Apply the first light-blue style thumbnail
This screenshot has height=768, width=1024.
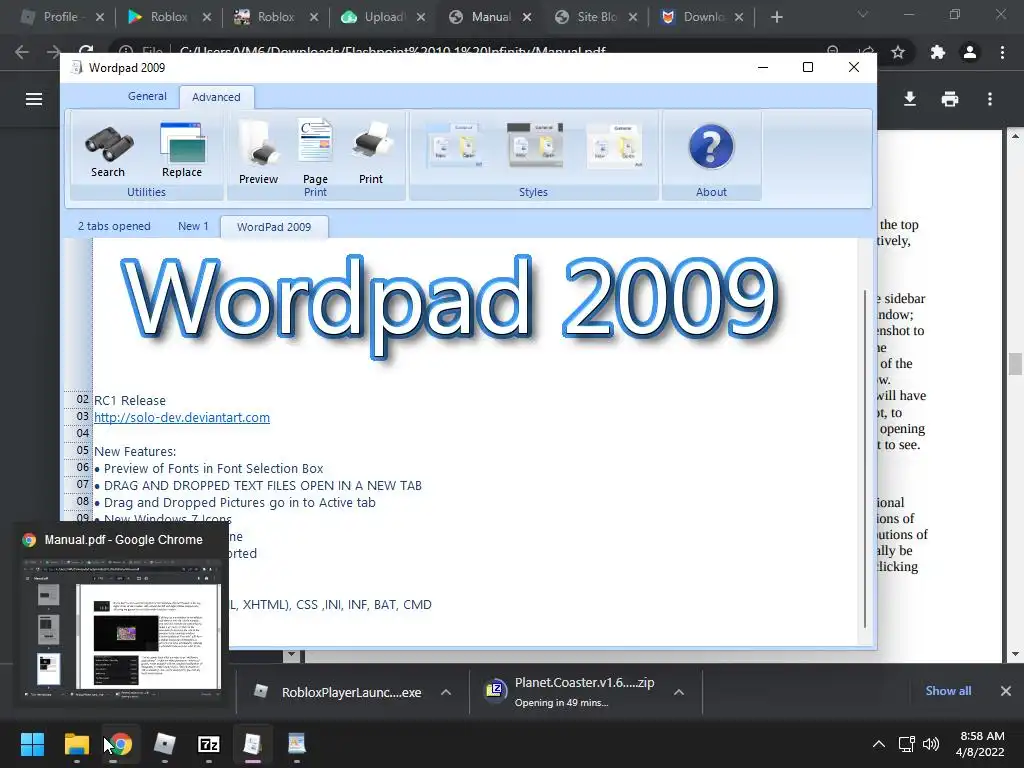(x=456, y=145)
